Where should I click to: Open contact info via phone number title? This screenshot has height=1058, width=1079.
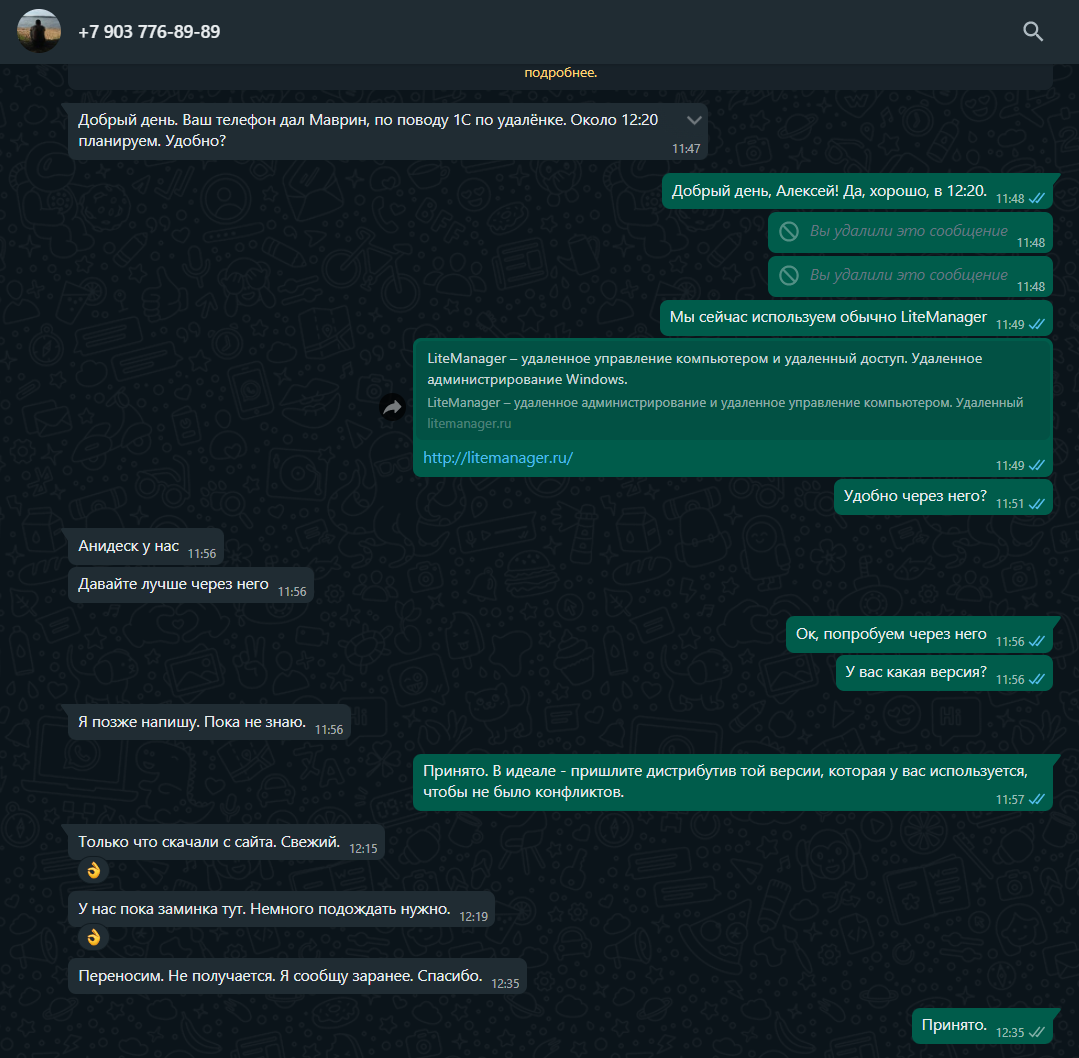149,32
